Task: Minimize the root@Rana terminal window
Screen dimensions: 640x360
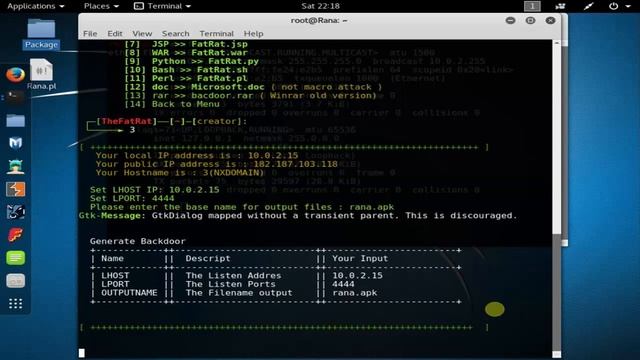Action: (x=510, y=20)
